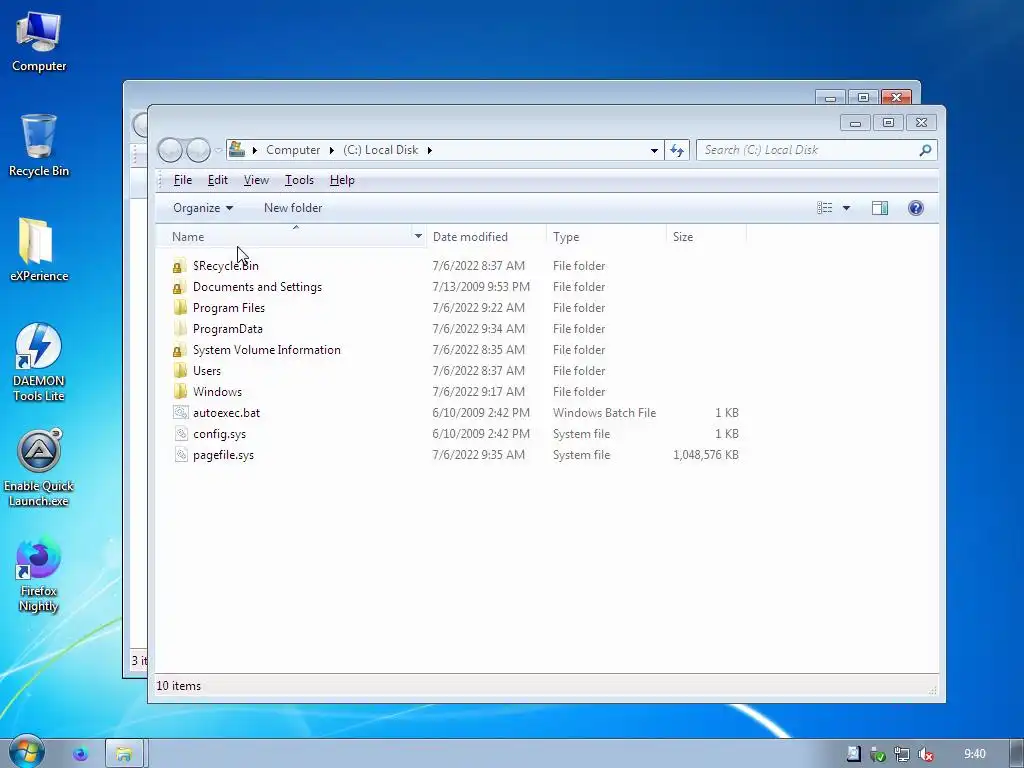Click the Explorer taskbar button
Viewport: 1024px width, 768px height.
pyautogui.click(x=124, y=754)
